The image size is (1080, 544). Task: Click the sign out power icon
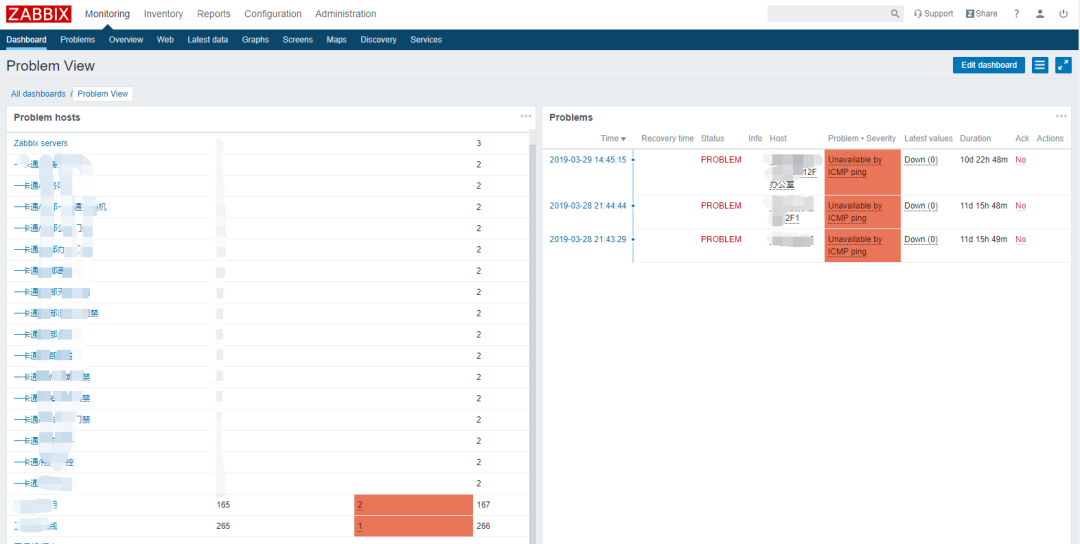point(1063,14)
